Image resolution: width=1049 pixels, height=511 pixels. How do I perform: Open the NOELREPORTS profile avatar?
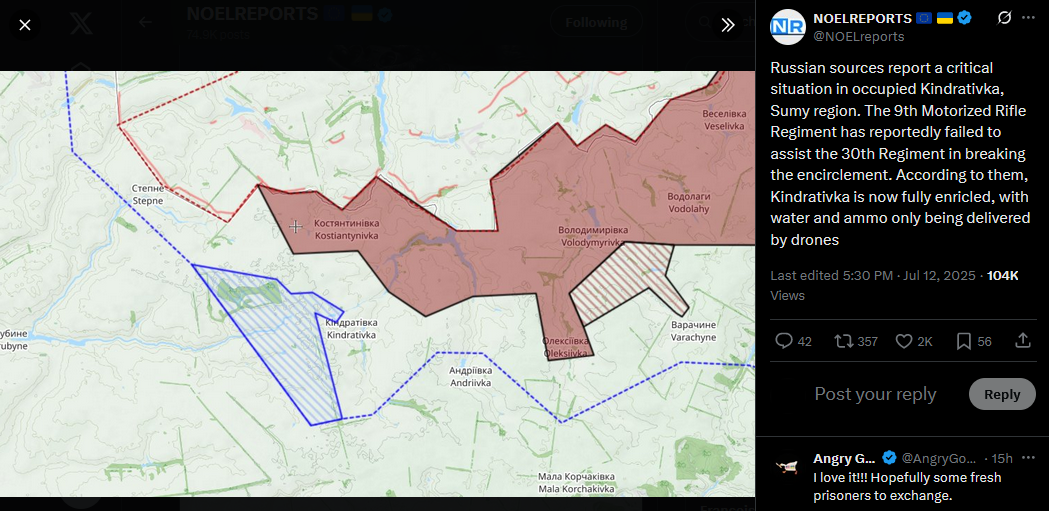point(787,27)
